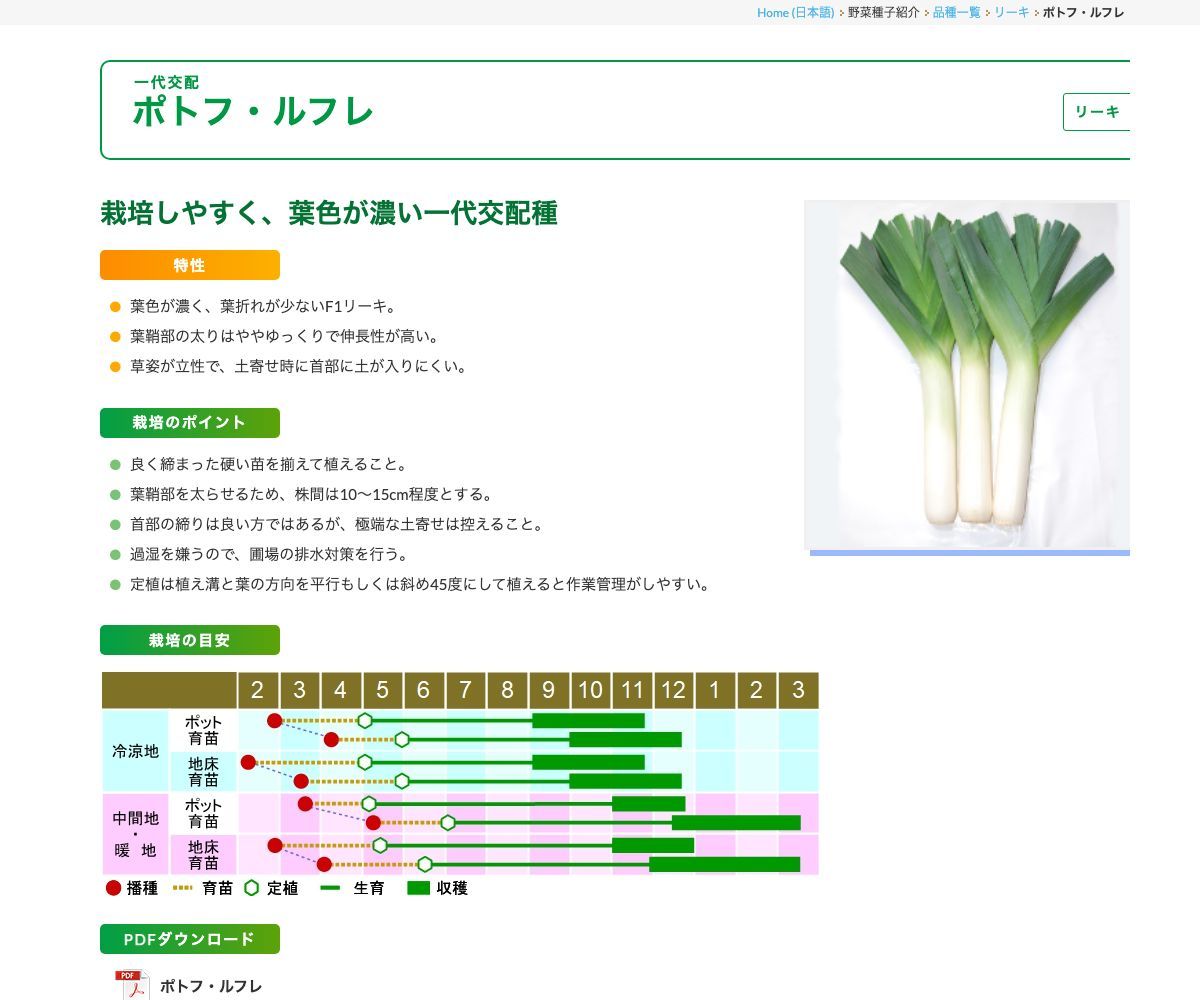Click the red 播種 legend icon
This screenshot has width=1200, height=1000.
point(114,888)
